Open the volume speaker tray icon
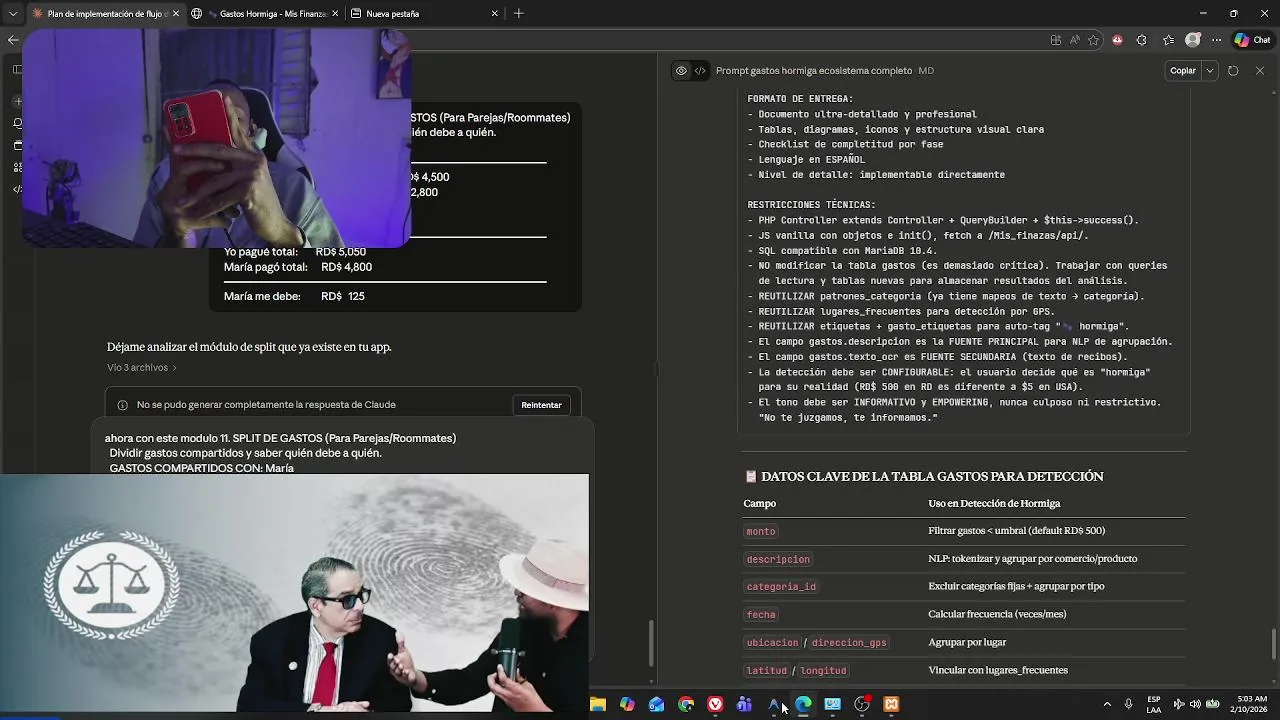This screenshot has width=1280, height=720. pyautogui.click(x=1195, y=705)
